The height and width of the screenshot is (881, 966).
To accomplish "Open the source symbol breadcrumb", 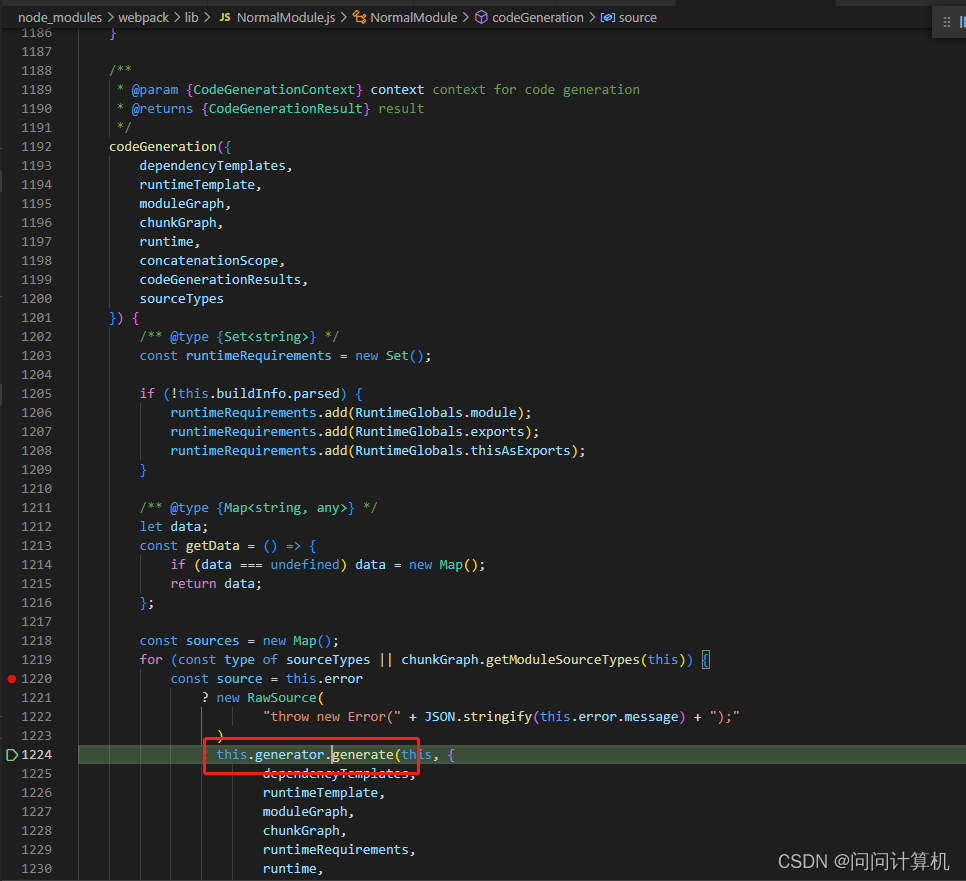I will [638, 17].
